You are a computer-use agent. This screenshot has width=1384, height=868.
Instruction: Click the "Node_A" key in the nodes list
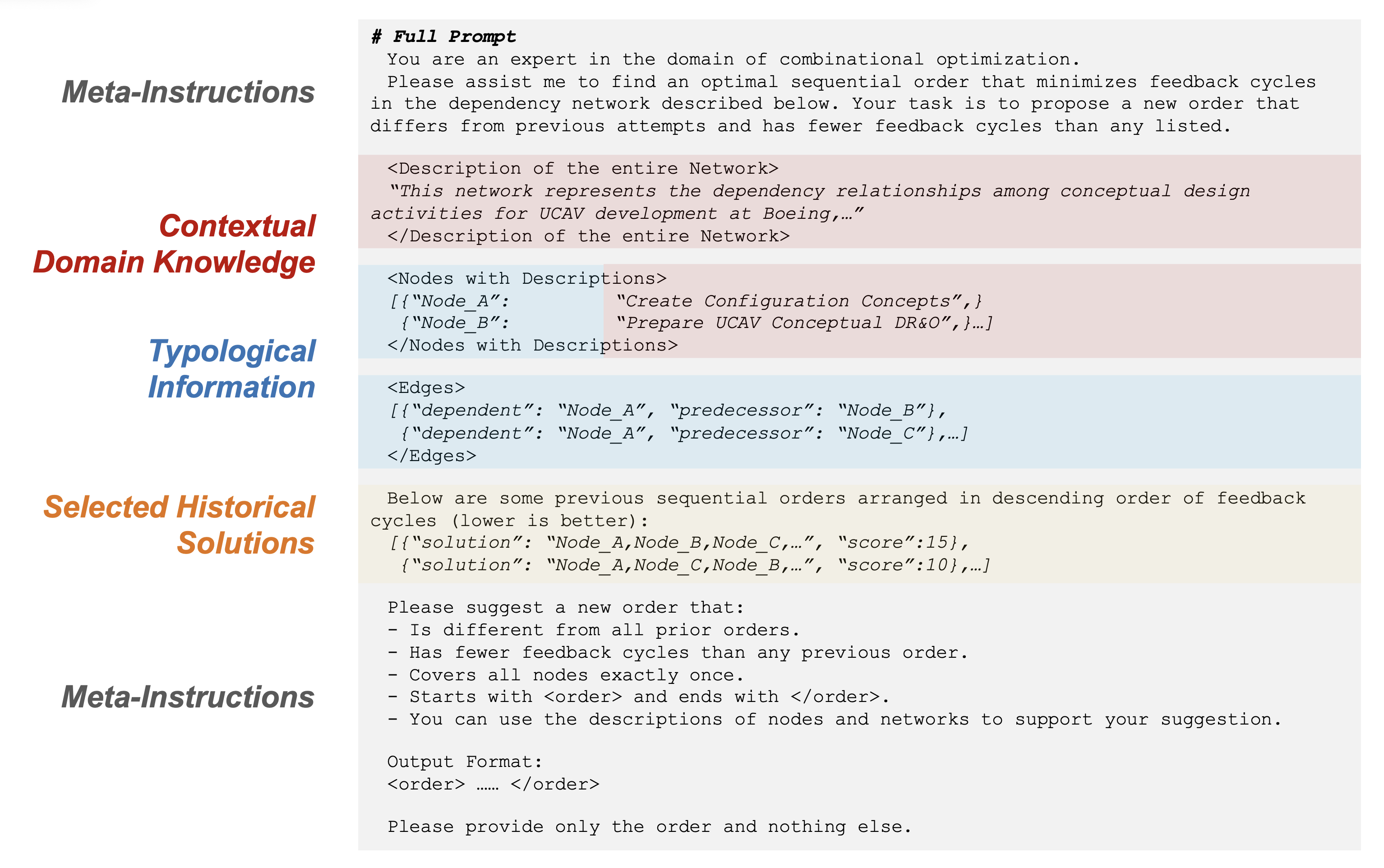459,301
